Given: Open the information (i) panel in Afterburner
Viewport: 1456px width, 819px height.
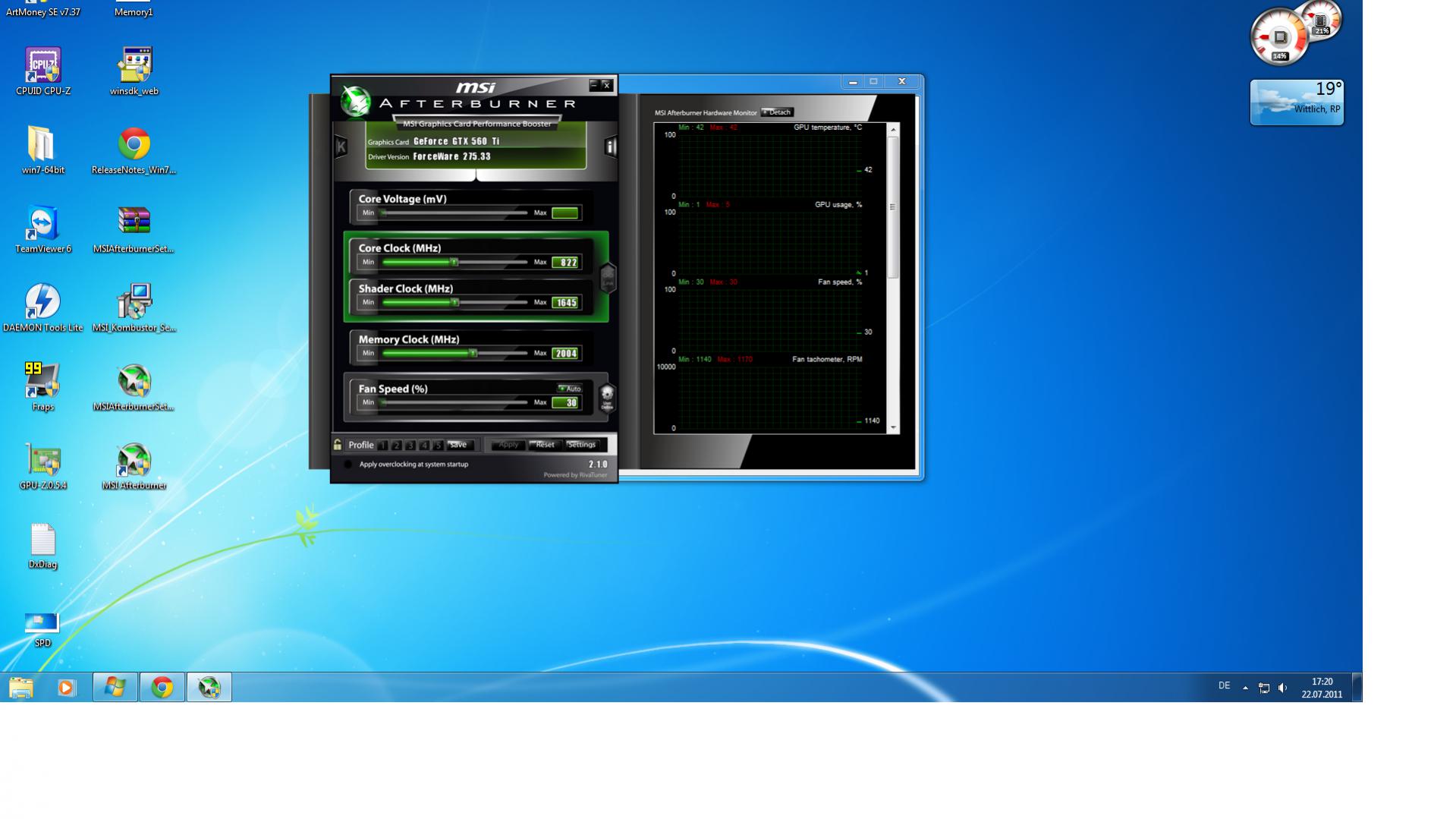Looking at the screenshot, I should [x=611, y=146].
